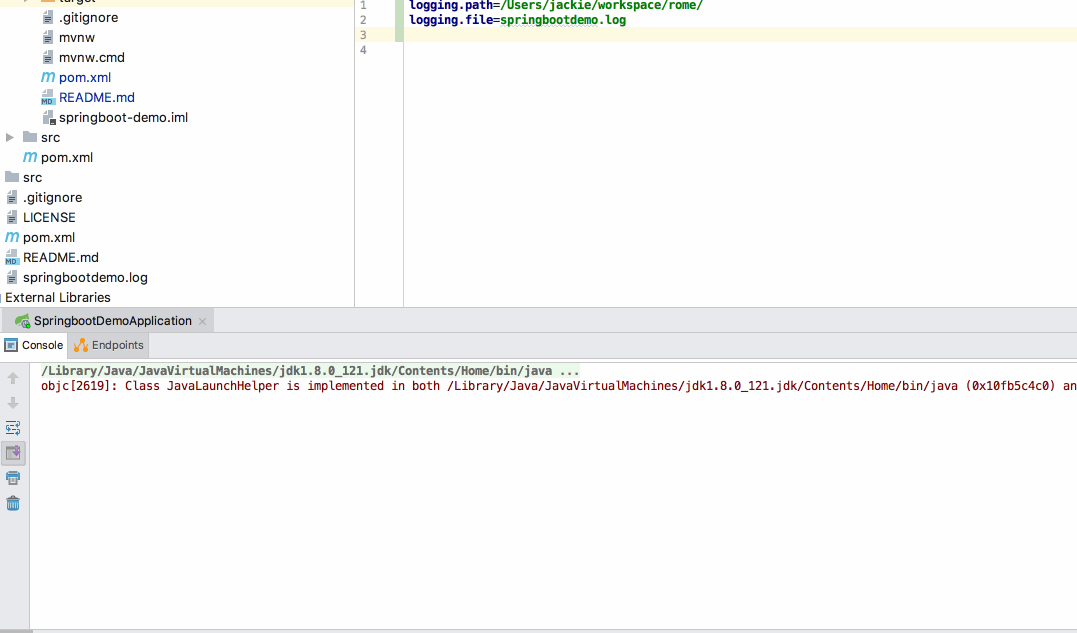Click the icon of root README.md
This screenshot has height=633, width=1077.
coord(12,257)
